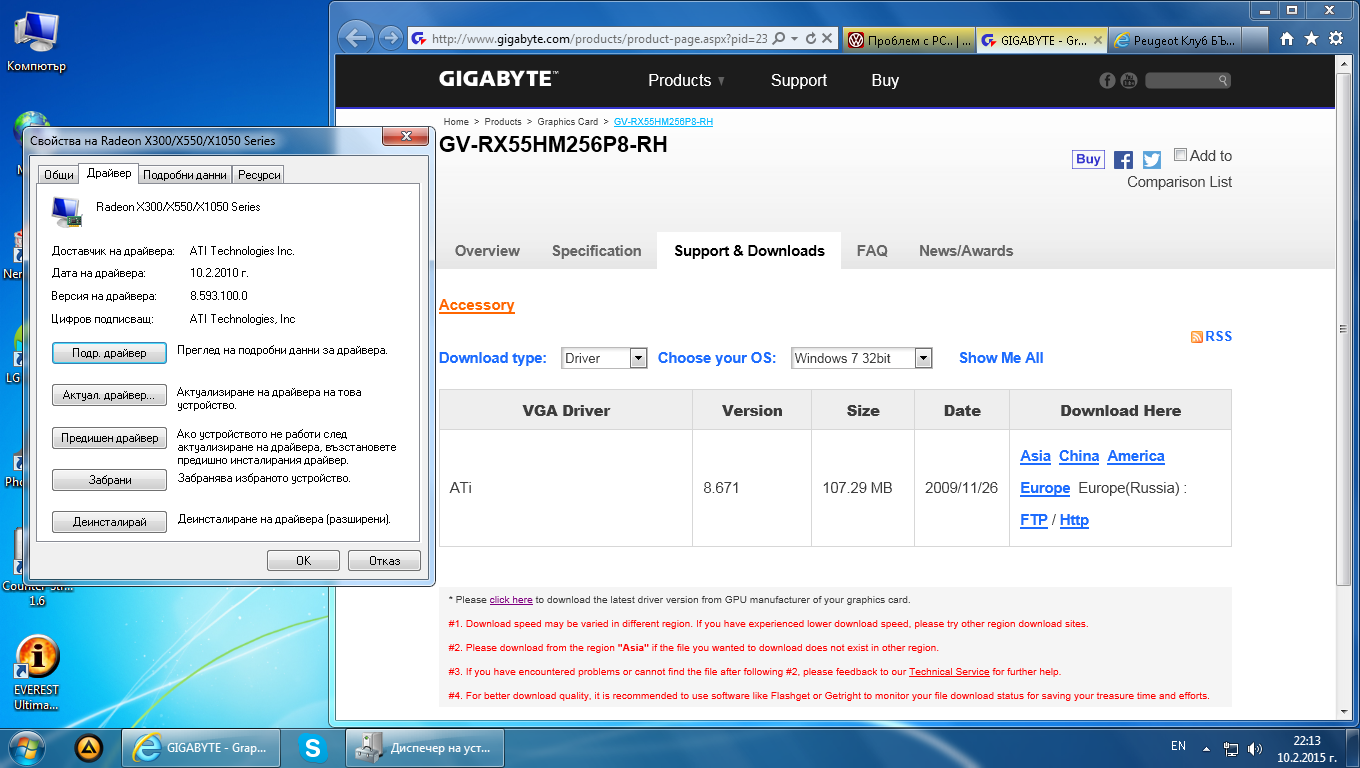1360x768 pixels.
Task: Click magnifier in Gigabyte site search
Action: [x=1223, y=80]
